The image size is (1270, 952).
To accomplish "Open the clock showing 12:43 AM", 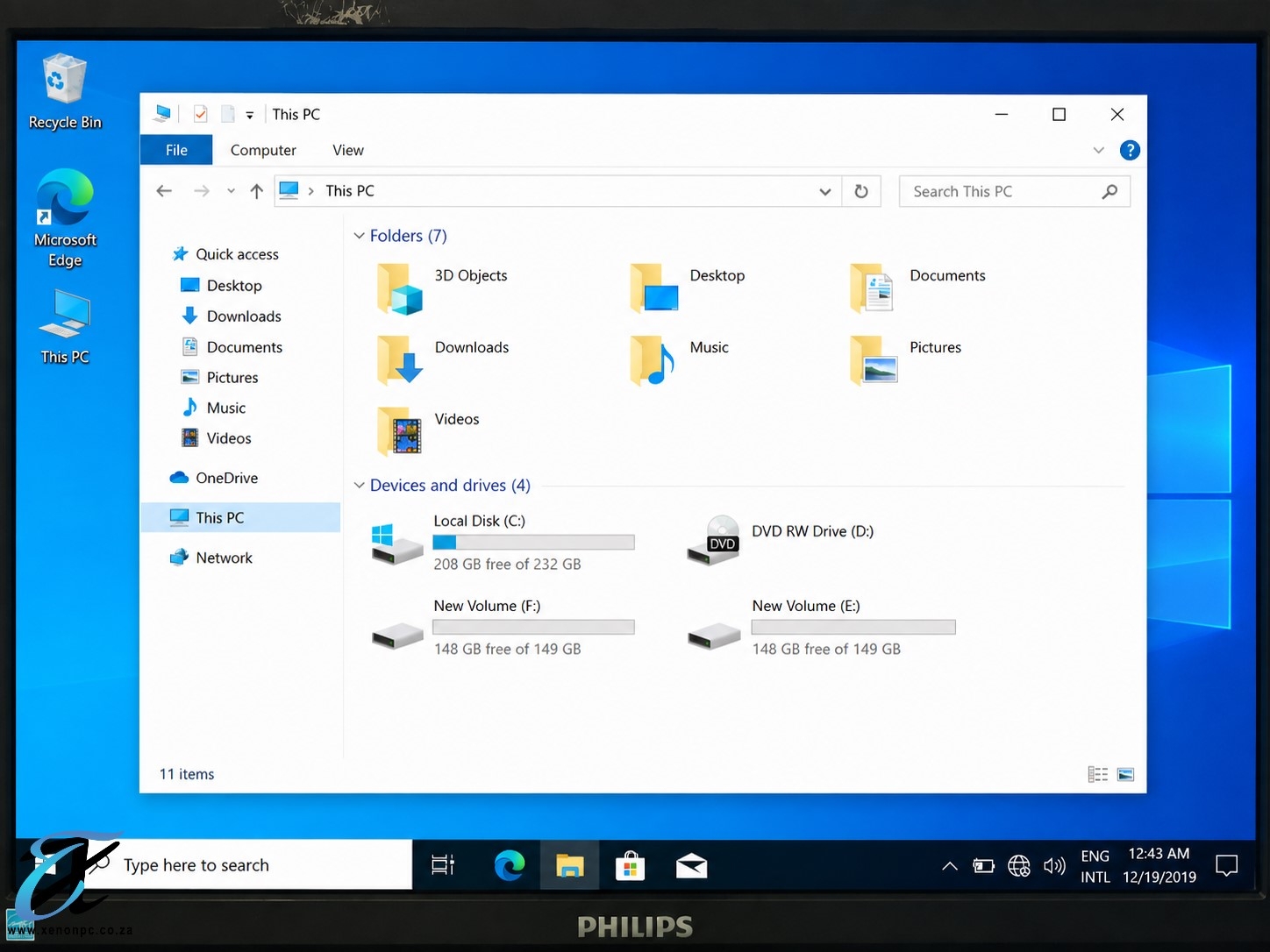I will point(1159,866).
